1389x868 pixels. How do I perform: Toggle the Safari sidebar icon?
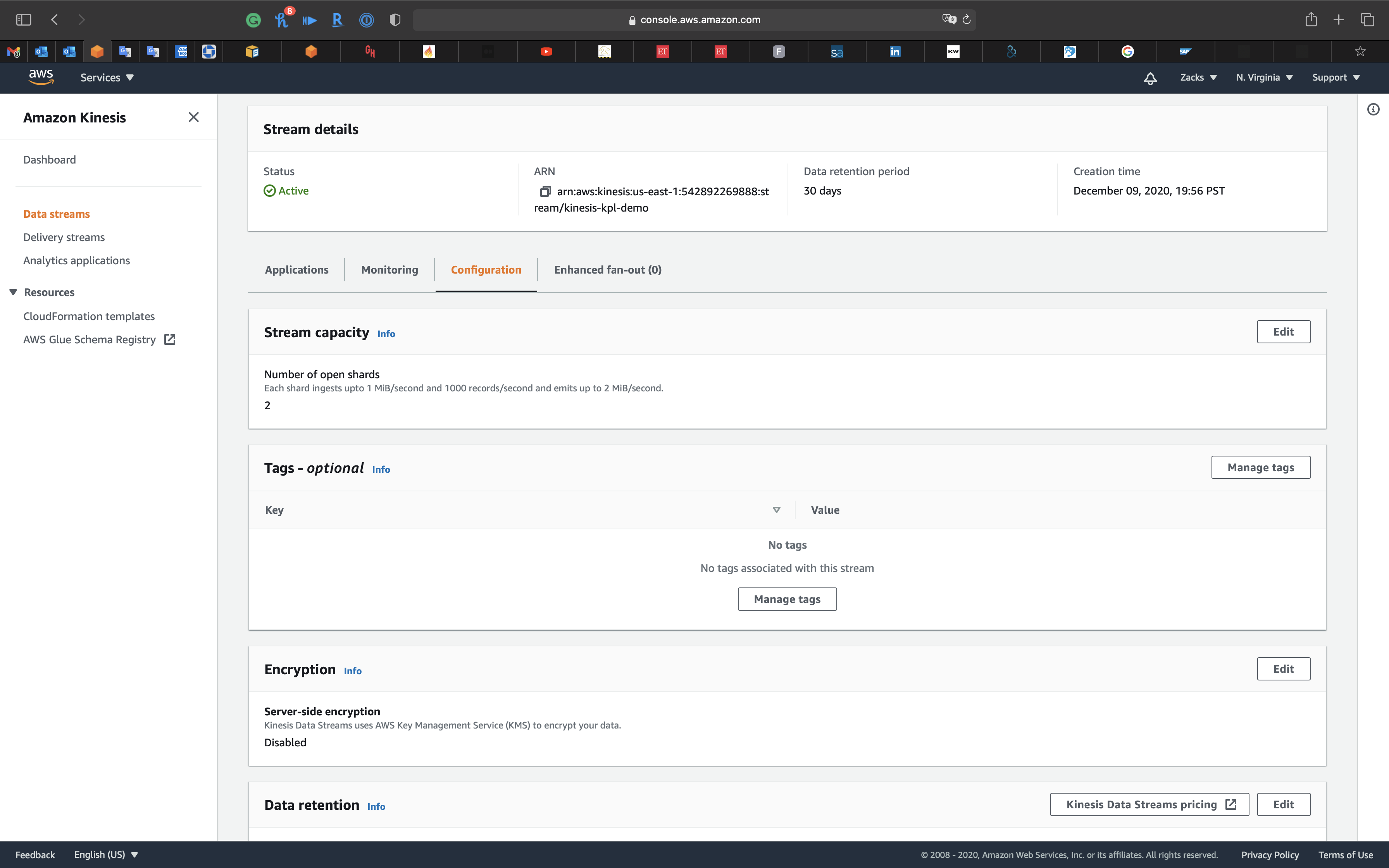[24, 20]
